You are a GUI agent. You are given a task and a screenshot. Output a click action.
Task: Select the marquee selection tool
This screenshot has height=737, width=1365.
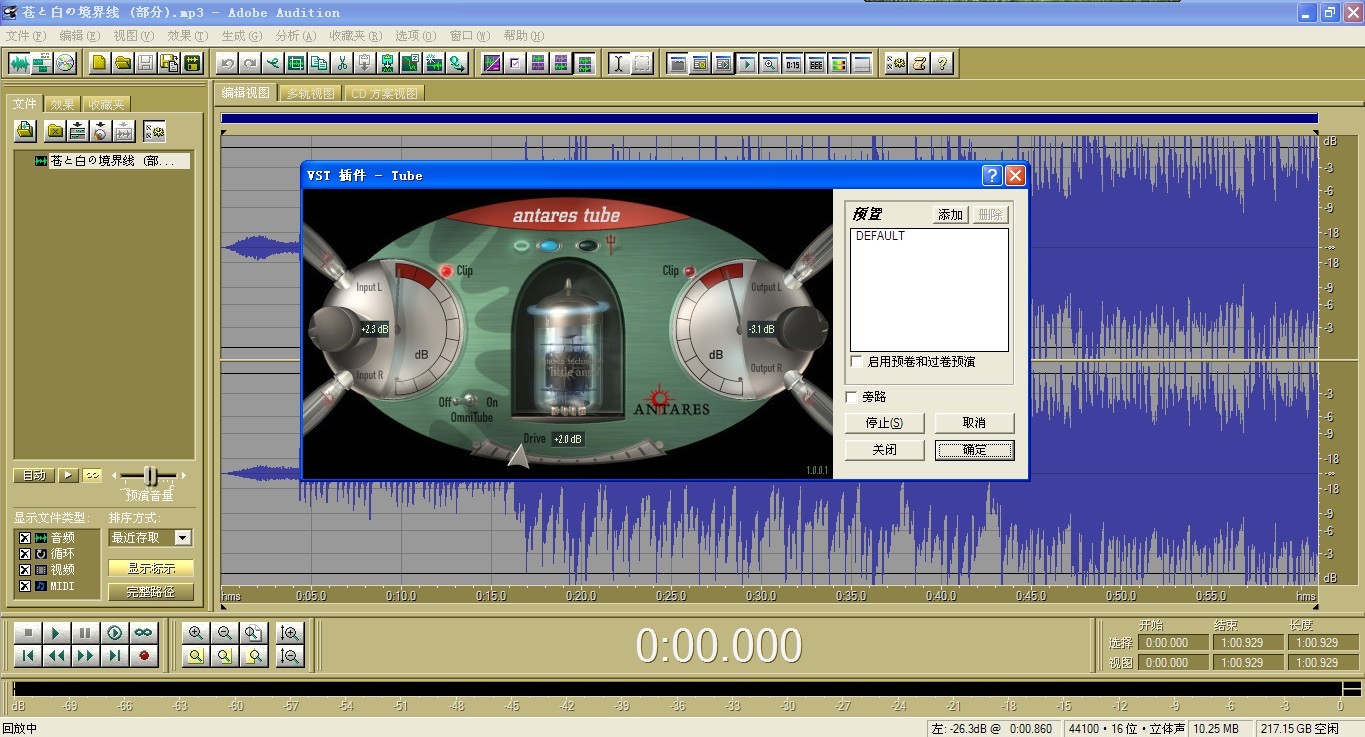click(x=642, y=63)
